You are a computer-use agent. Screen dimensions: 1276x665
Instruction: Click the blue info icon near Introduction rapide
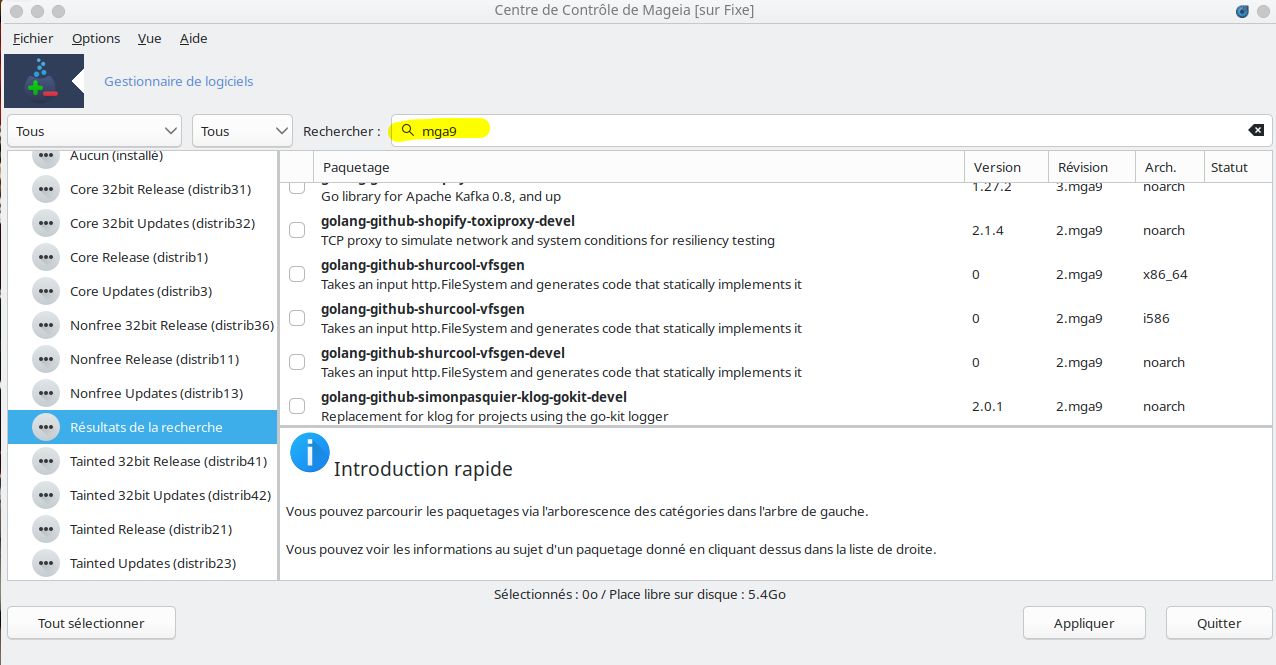pyautogui.click(x=309, y=453)
